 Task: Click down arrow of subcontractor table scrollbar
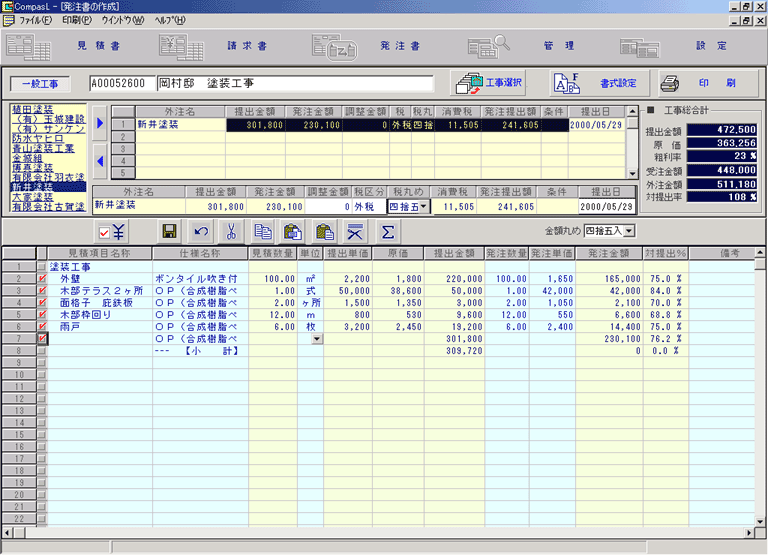(632, 173)
